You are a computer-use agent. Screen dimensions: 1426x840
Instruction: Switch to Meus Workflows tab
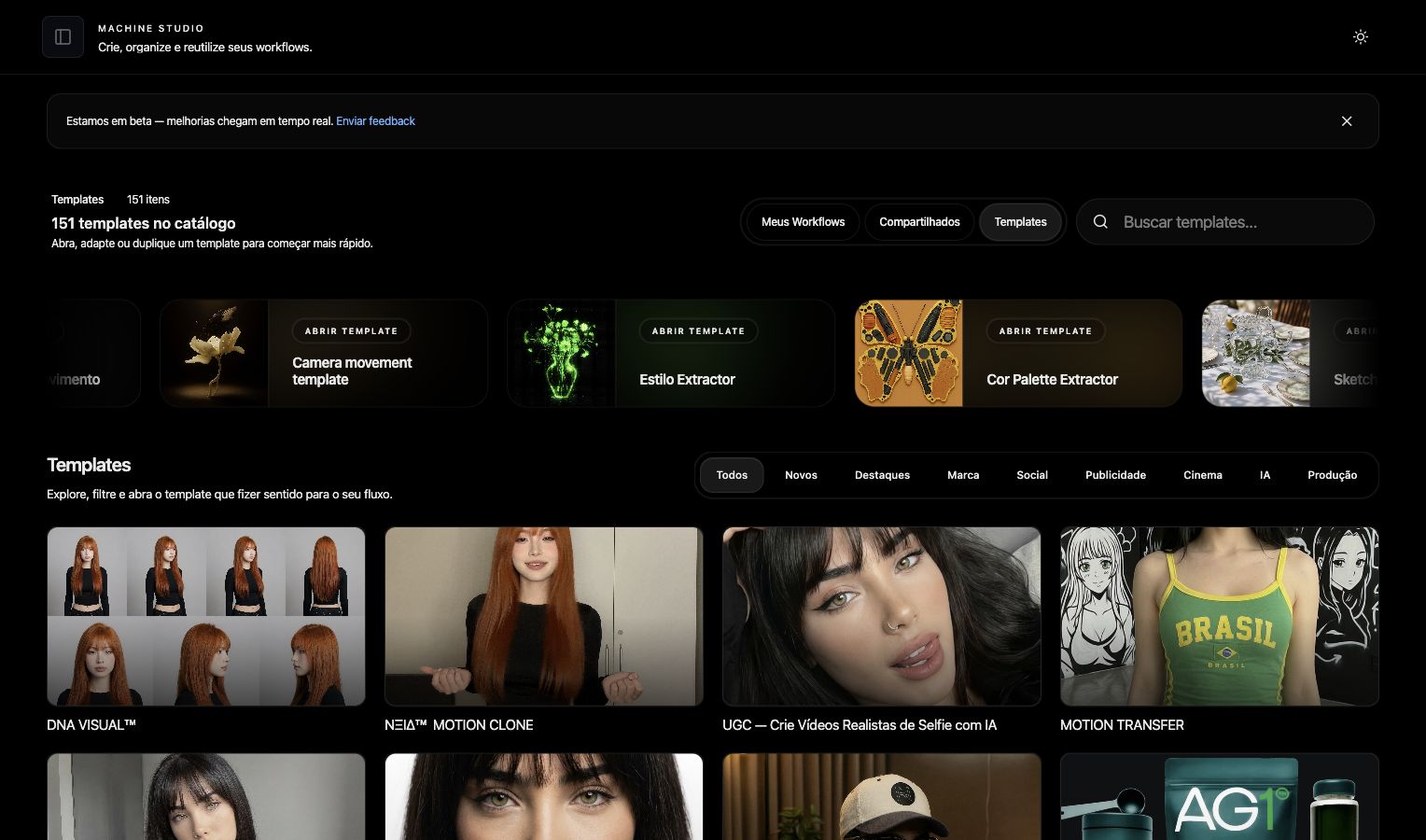click(x=803, y=222)
